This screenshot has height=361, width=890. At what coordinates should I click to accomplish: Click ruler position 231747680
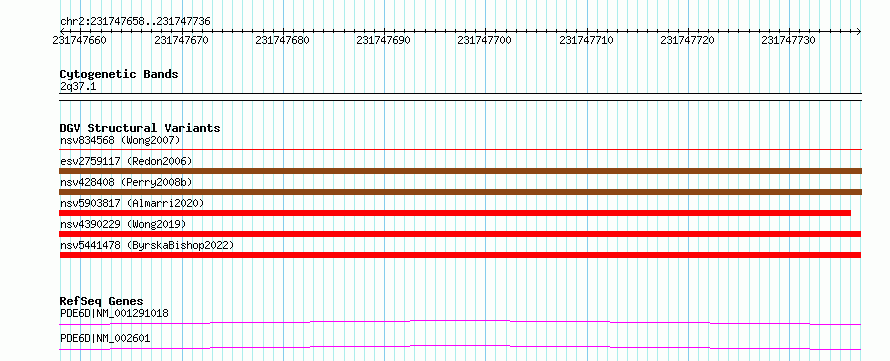pos(282,40)
